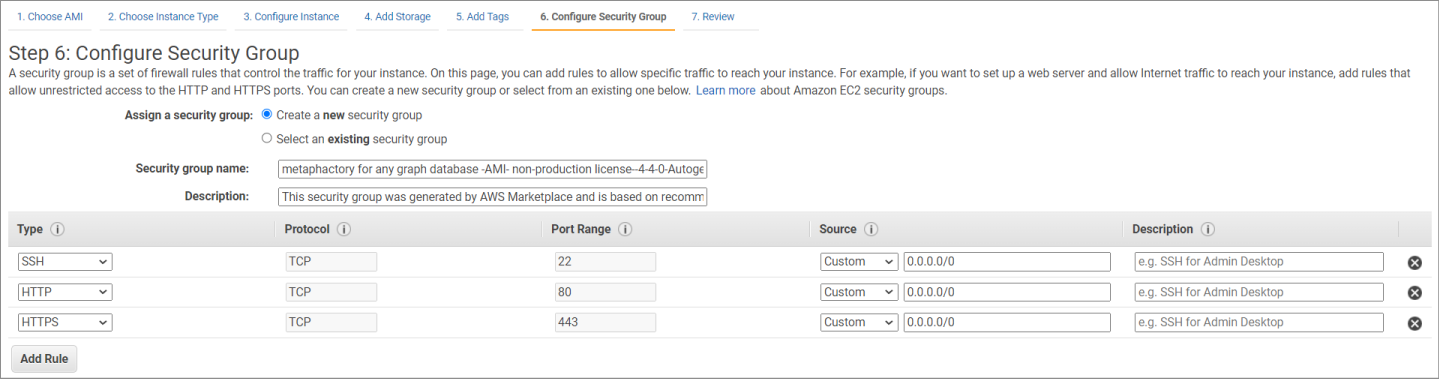Click the HTTPS rule description field
The image size is (1439, 379).
1259,322
